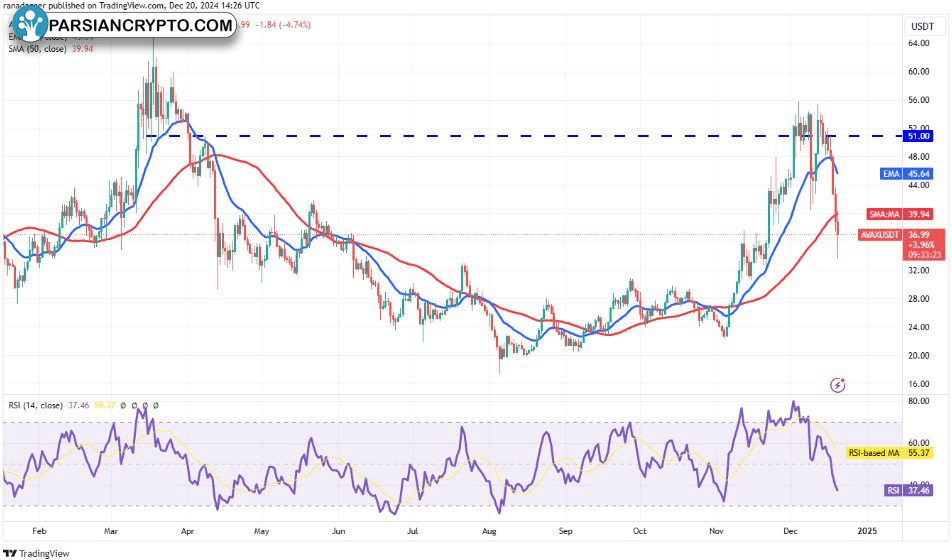This screenshot has height=560, width=952.
Task: Click the 20.00 price scale value
Action: coord(919,355)
